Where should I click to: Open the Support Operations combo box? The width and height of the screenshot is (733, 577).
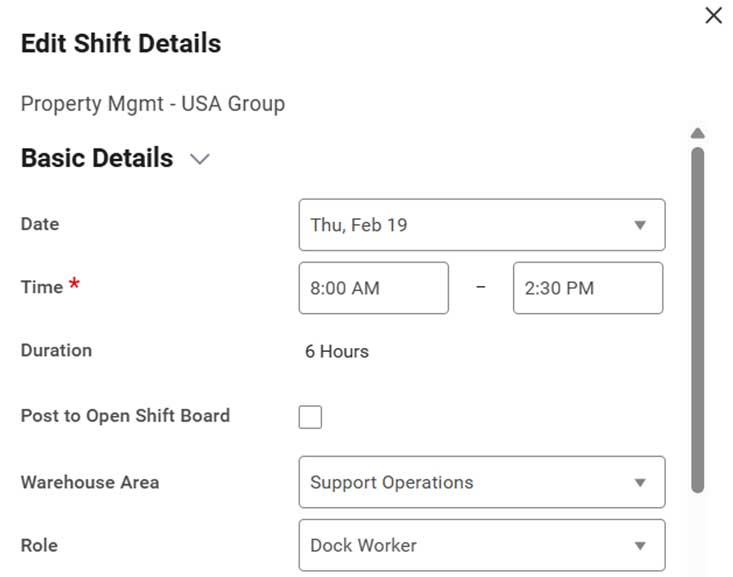[x=480, y=483]
